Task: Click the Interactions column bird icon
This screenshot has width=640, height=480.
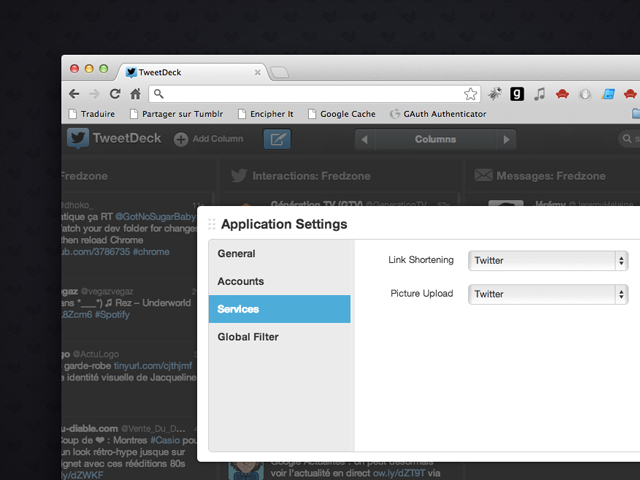Action: [239, 176]
